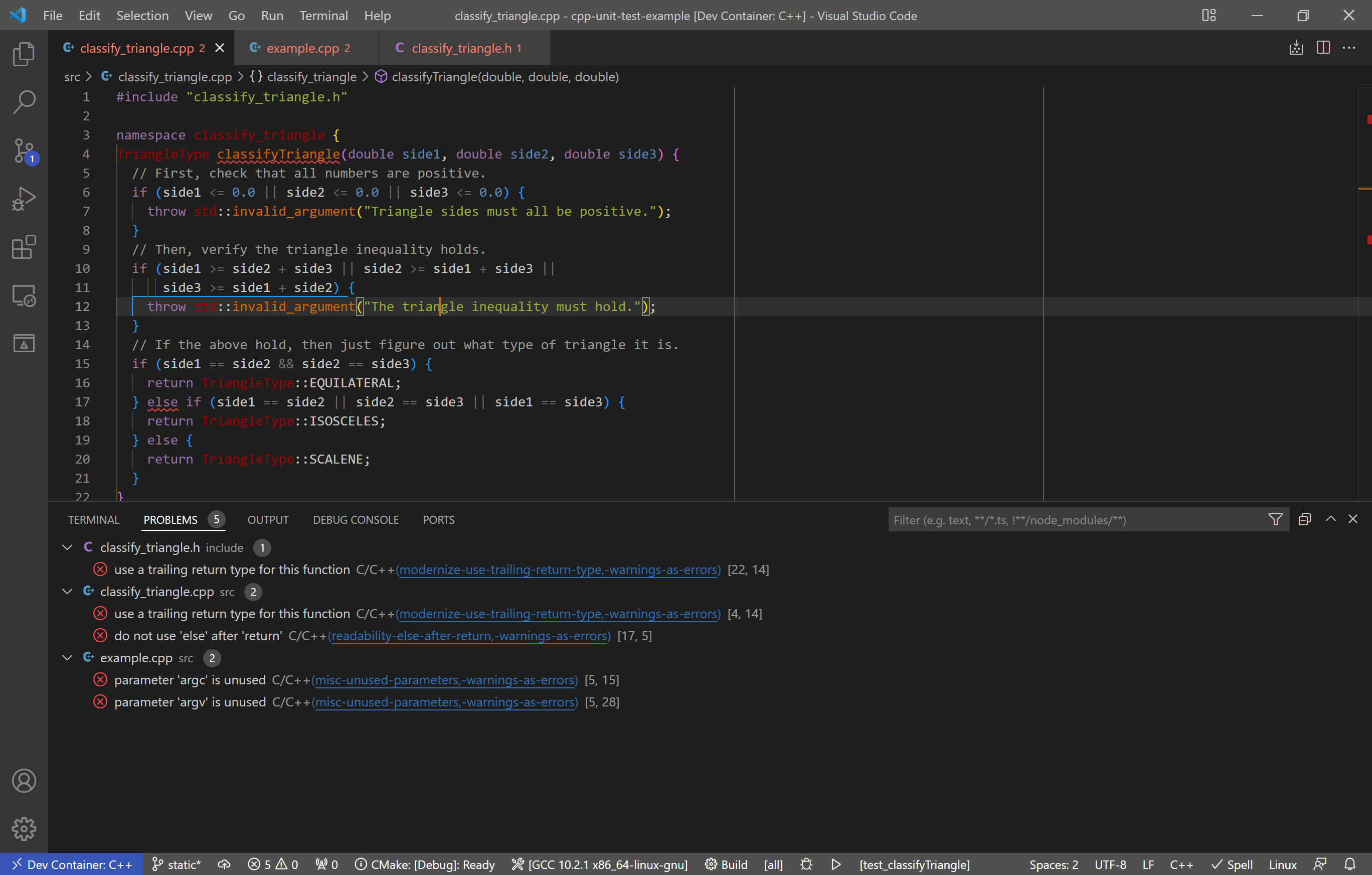Change the UTF-8 file encoding
This screenshot has width=1372, height=875.
click(1110, 864)
